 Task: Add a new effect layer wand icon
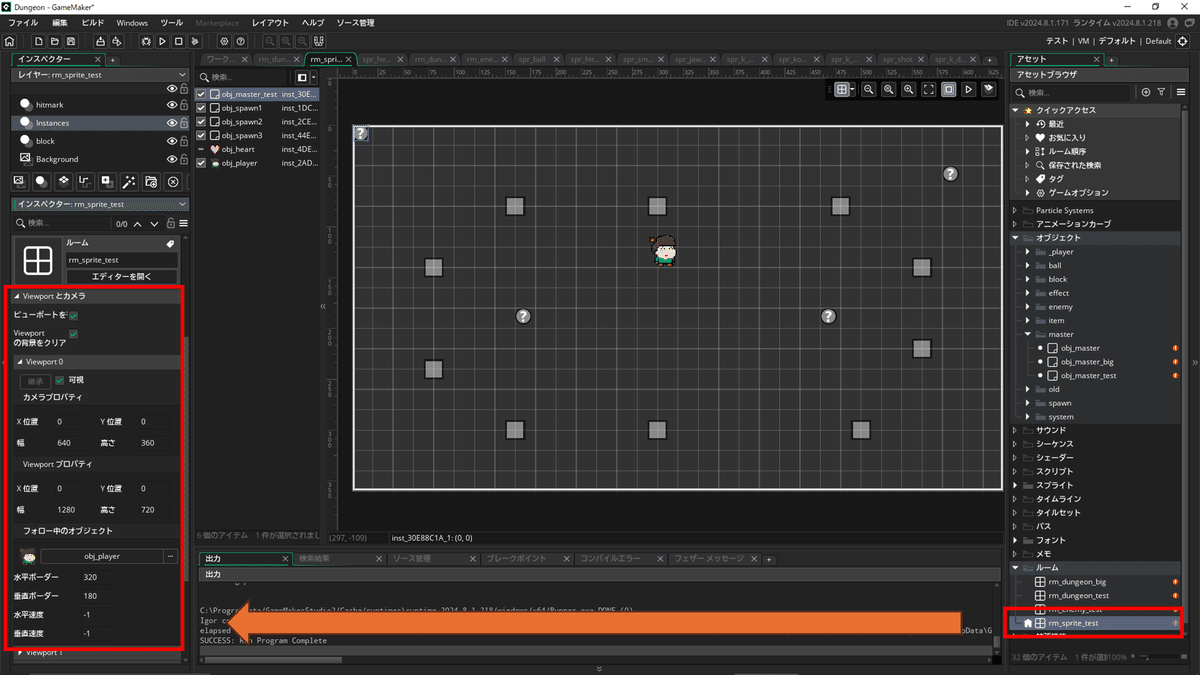click(x=129, y=181)
